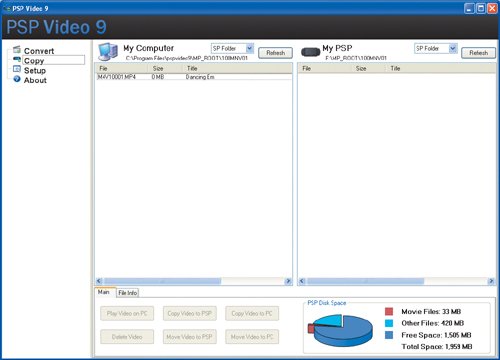Click the About info icon in sidebar
The height and width of the screenshot is (360, 500).
point(17,79)
